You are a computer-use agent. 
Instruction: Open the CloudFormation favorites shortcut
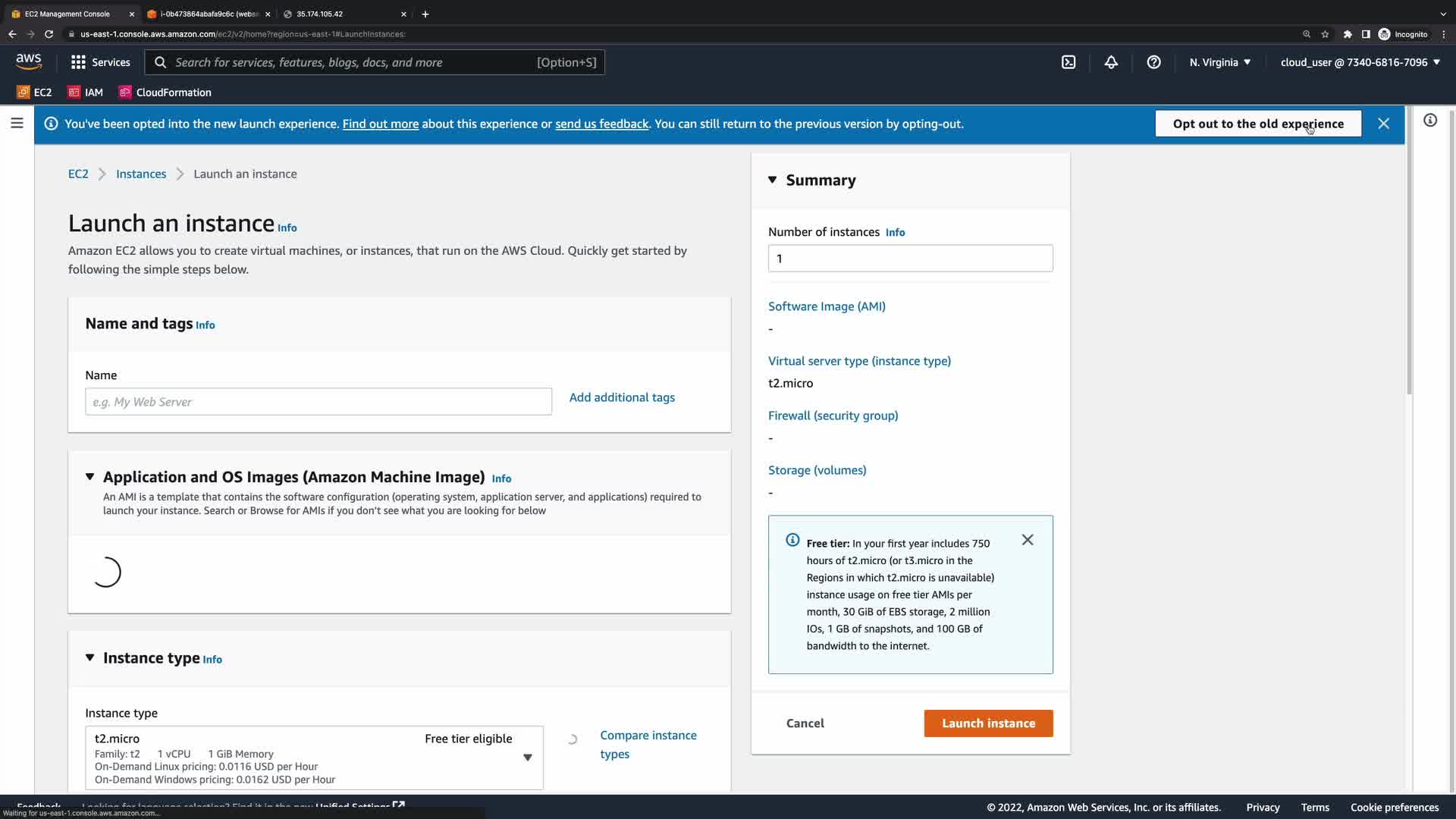pyautogui.click(x=165, y=93)
